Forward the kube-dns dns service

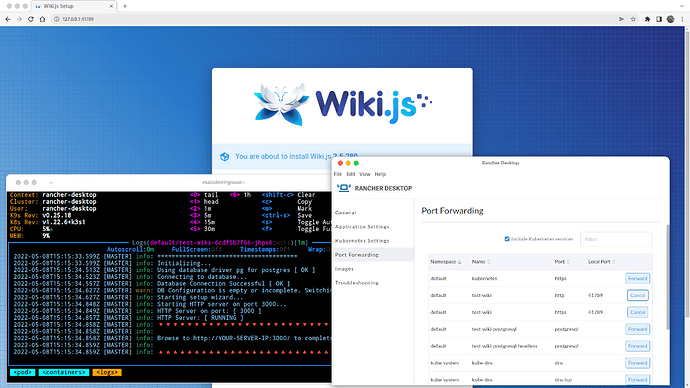pos(637,363)
